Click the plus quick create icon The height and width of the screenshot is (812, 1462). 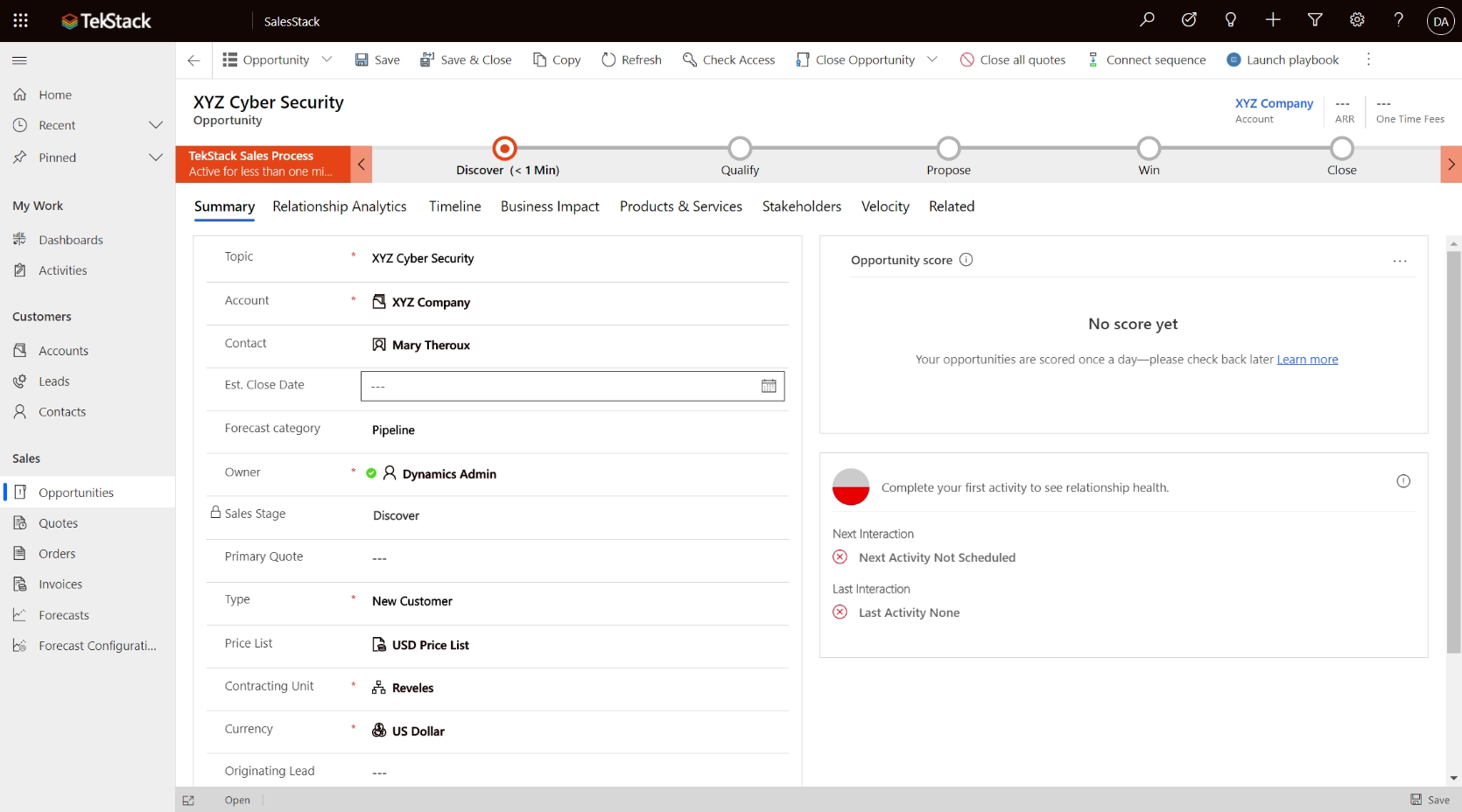(x=1273, y=20)
